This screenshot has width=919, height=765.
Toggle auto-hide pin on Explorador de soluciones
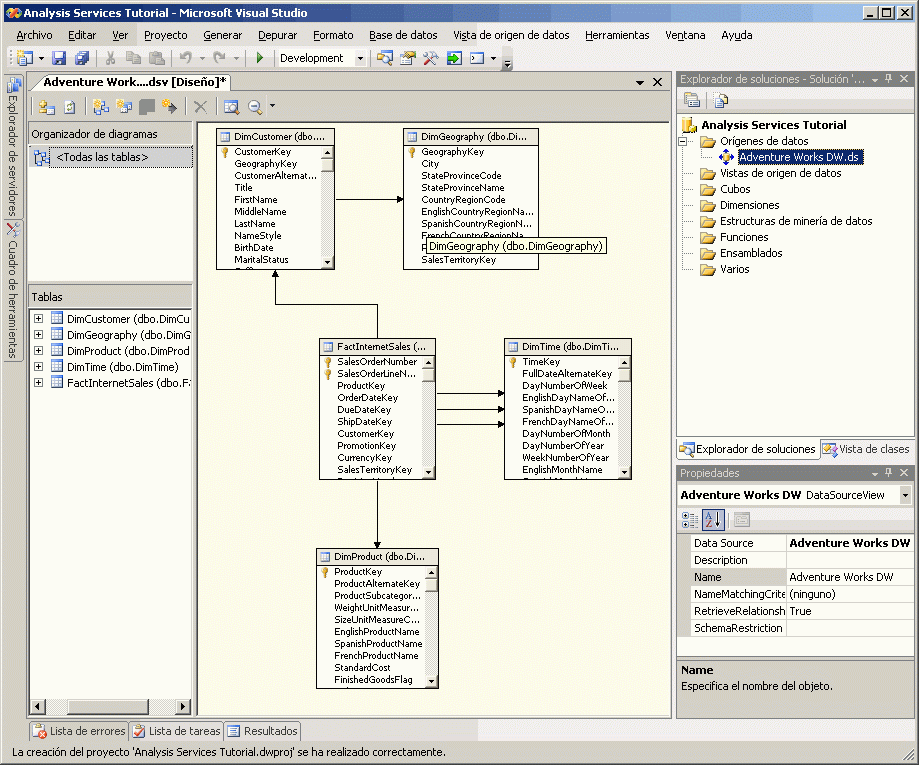click(x=890, y=78)
